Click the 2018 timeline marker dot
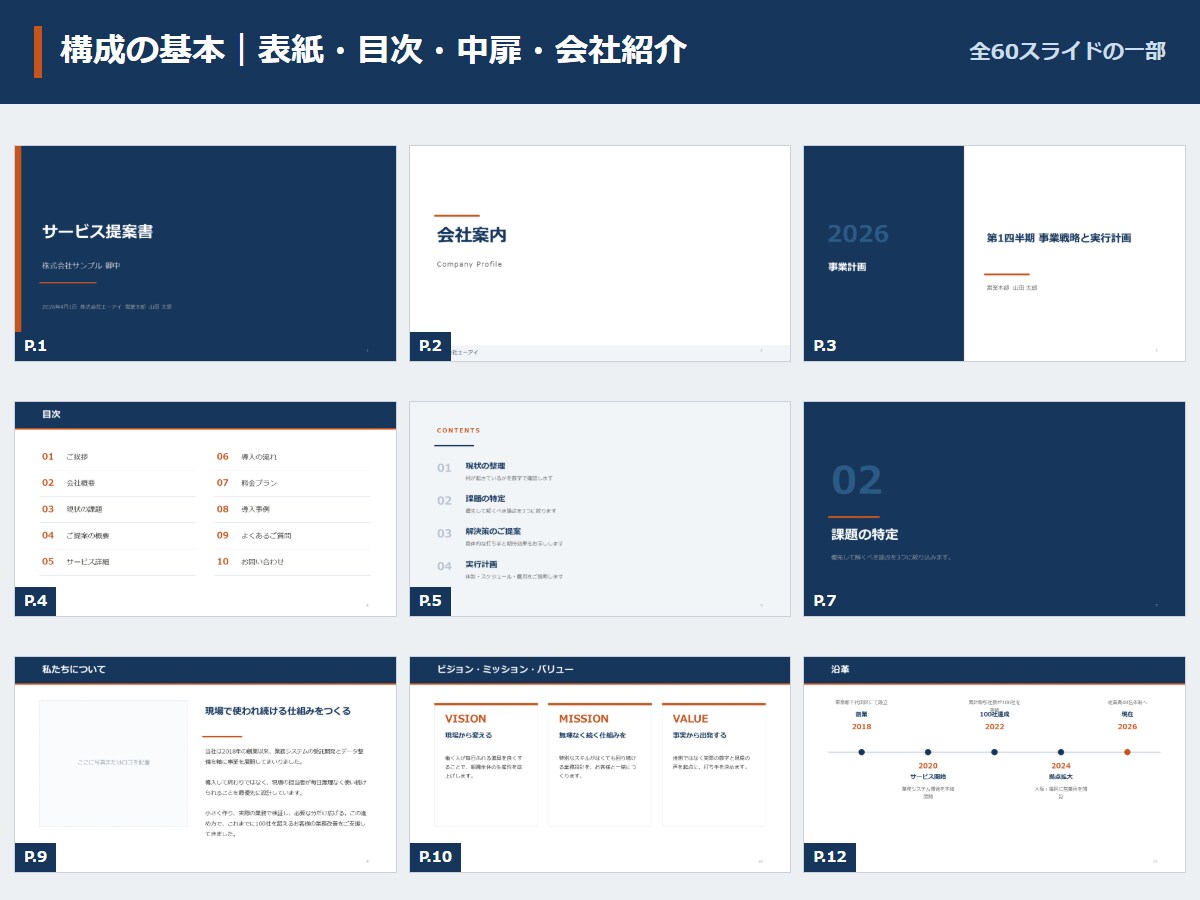 pyautogui.click(x=862, y=752)
